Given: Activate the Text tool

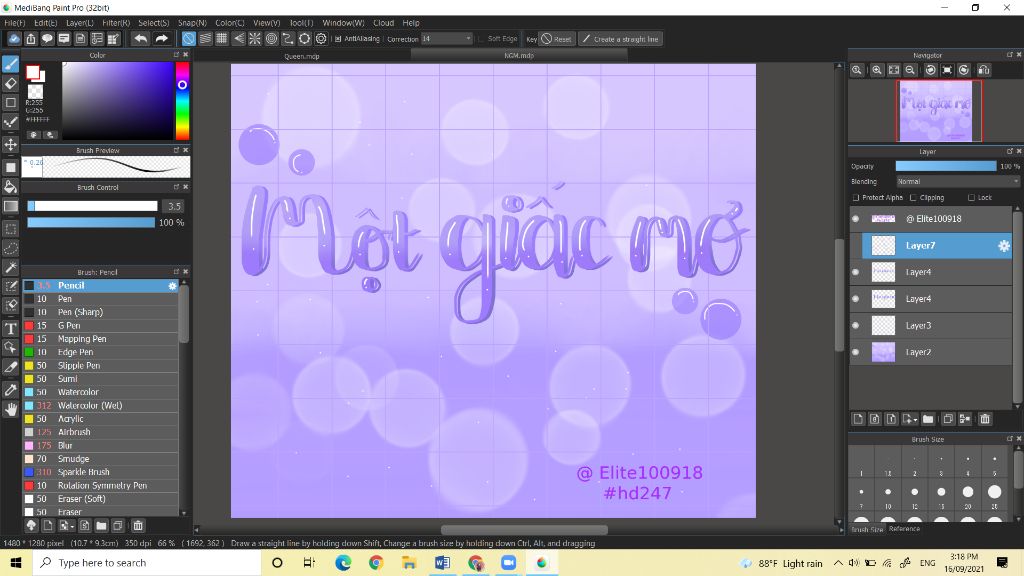Looking at the screenshot, I should pos(10,328).
